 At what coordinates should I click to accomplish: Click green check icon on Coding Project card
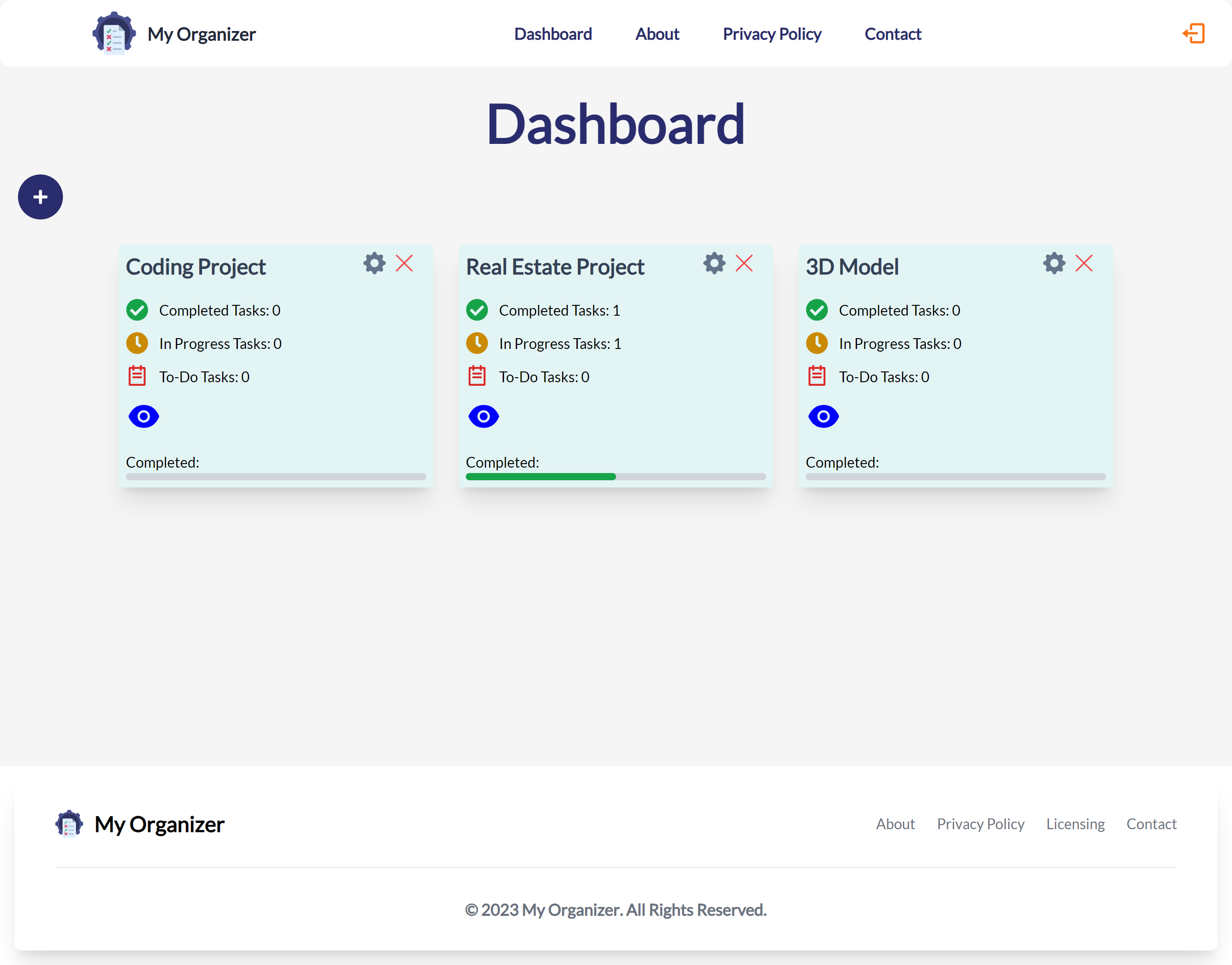coord(137,310)
